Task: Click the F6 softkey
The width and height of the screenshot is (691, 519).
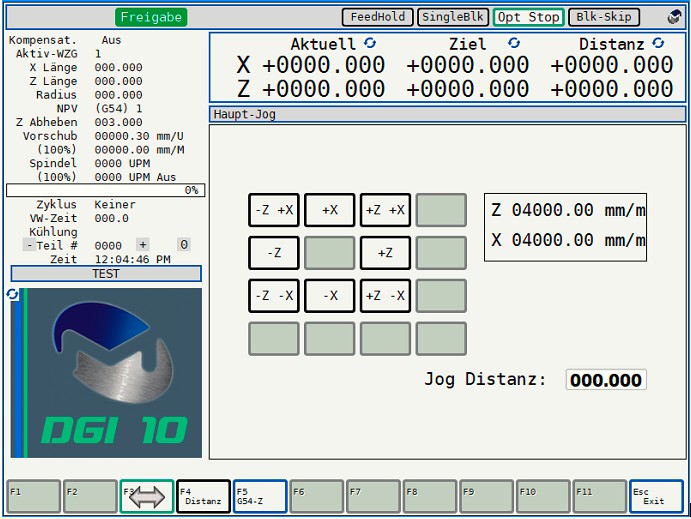Action: click(x=316, y=497)
